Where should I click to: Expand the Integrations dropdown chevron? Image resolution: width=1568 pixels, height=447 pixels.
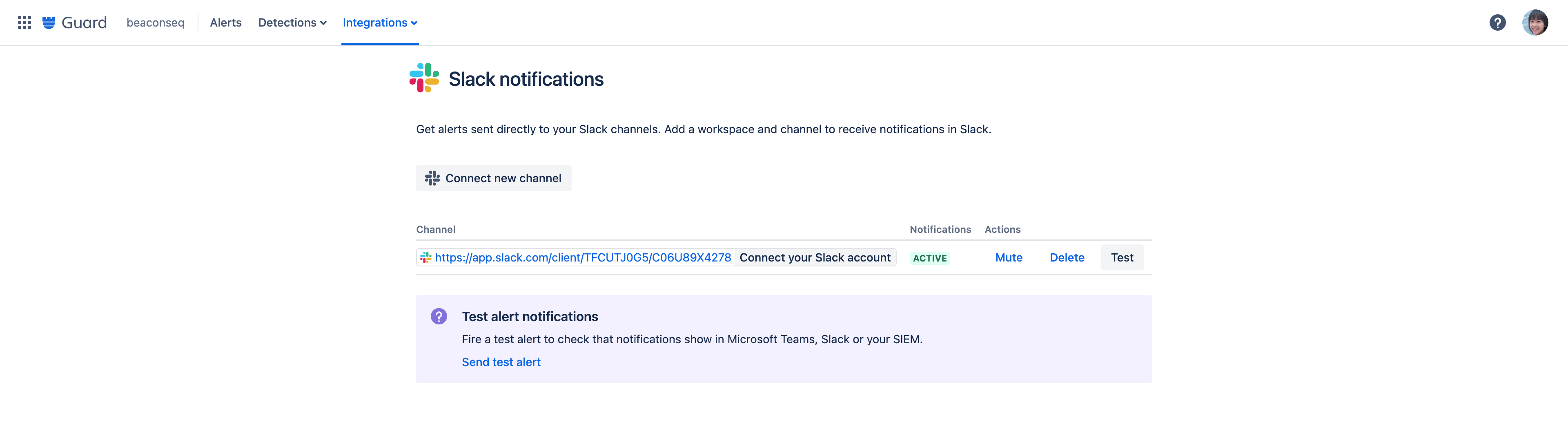(414, 23)
